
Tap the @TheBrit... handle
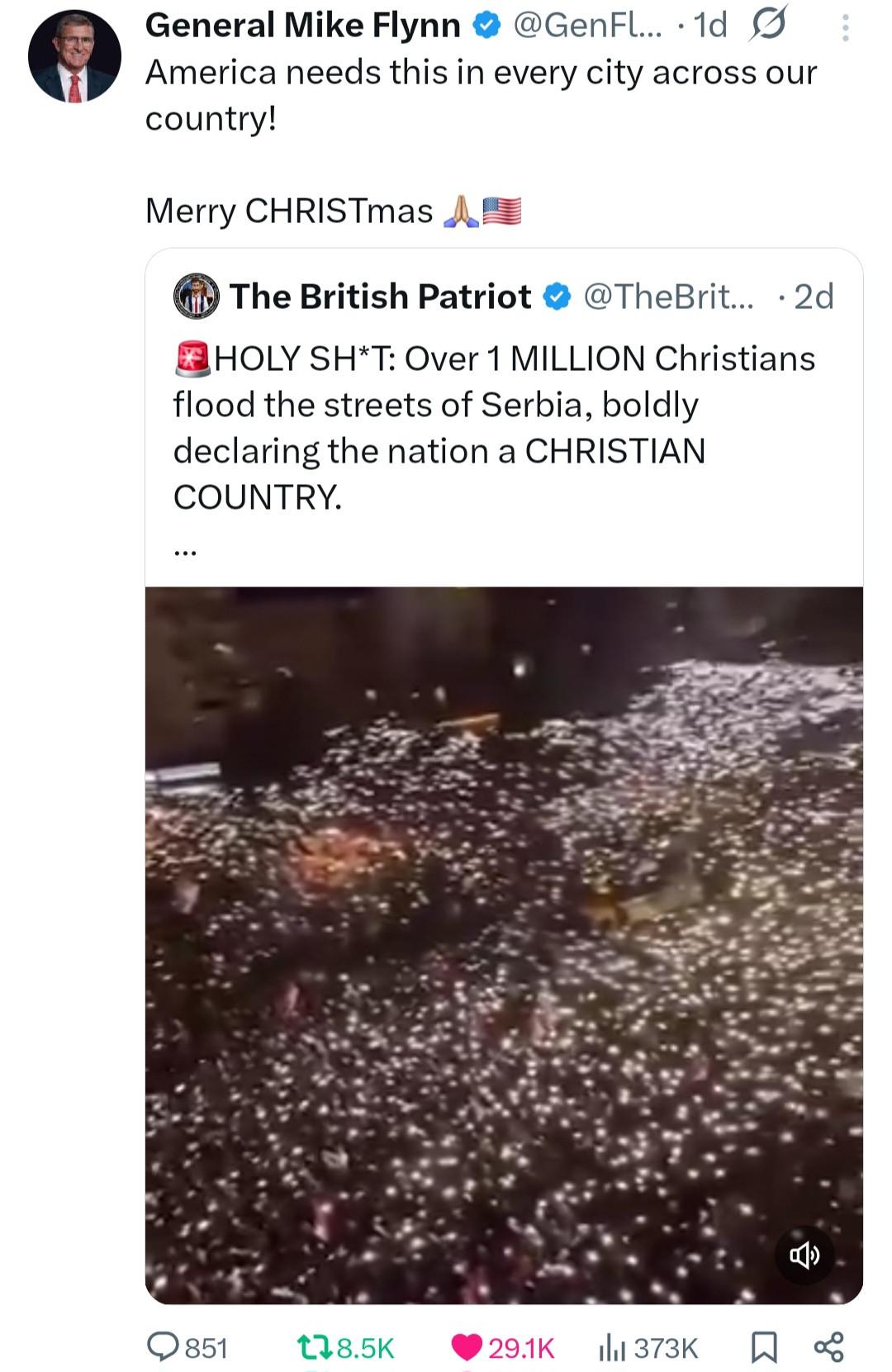point(668,297)
